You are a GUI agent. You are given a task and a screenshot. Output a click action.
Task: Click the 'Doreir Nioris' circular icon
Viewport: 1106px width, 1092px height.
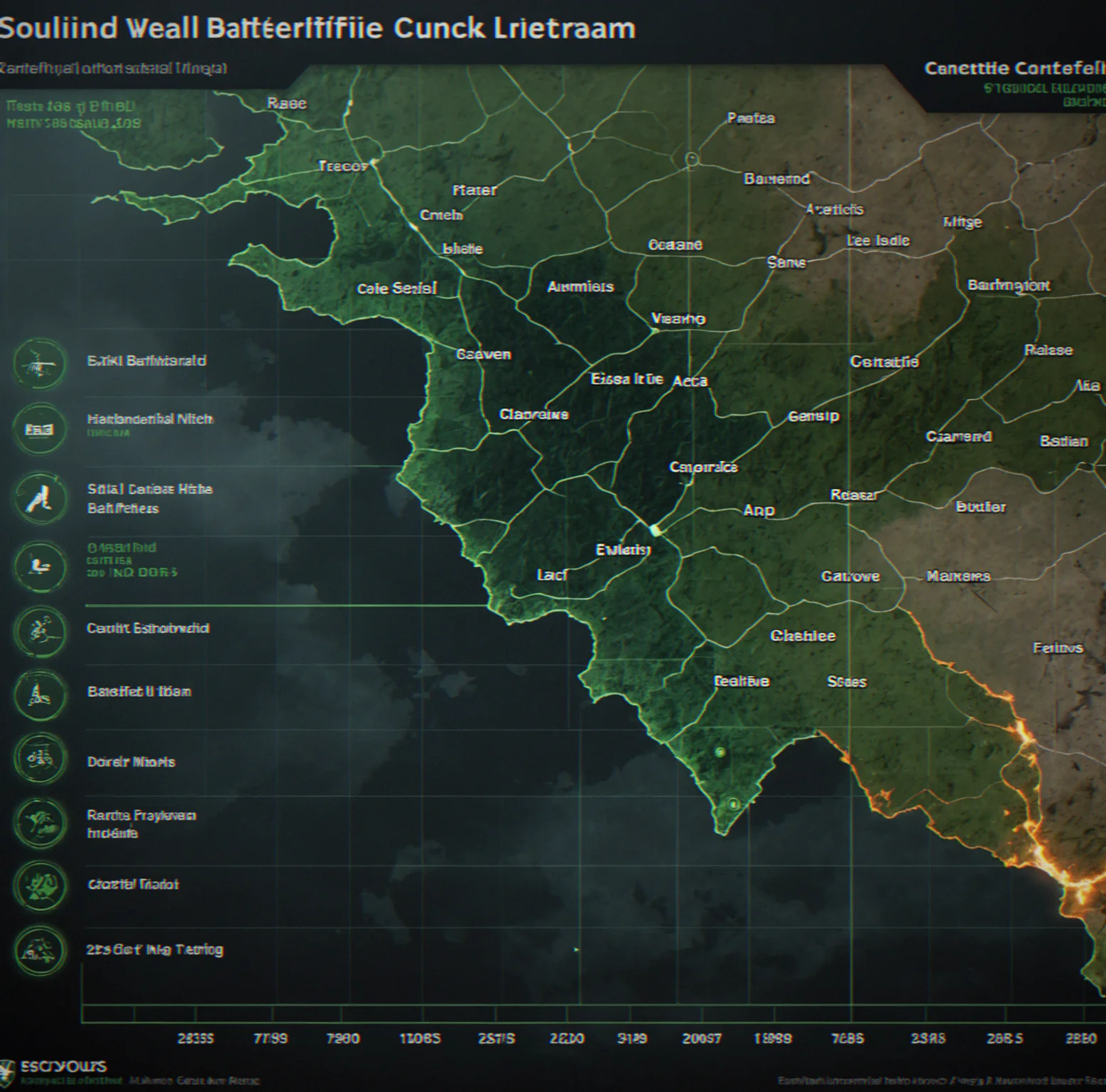(x=40, y=758)
